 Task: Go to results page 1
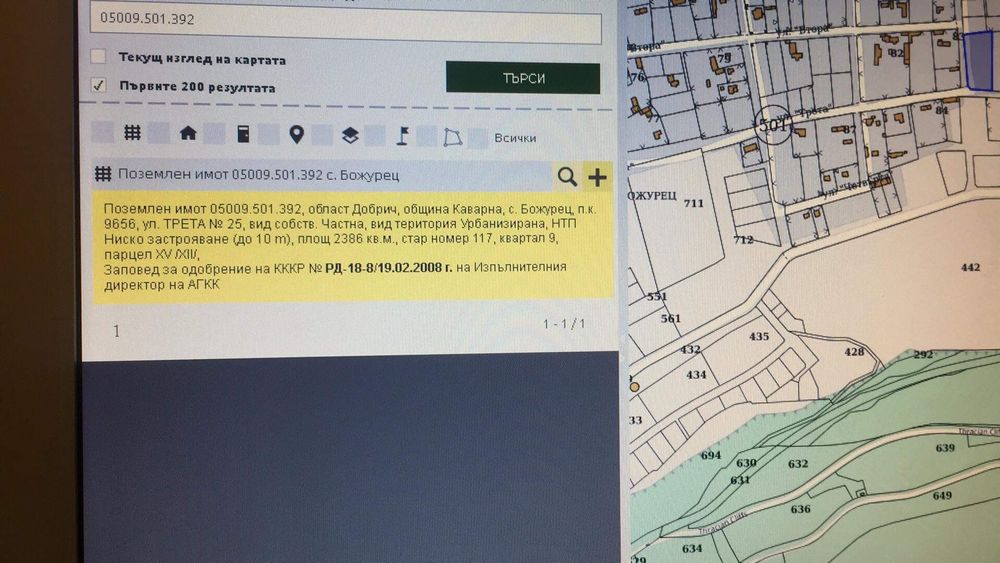pos(116,331)
